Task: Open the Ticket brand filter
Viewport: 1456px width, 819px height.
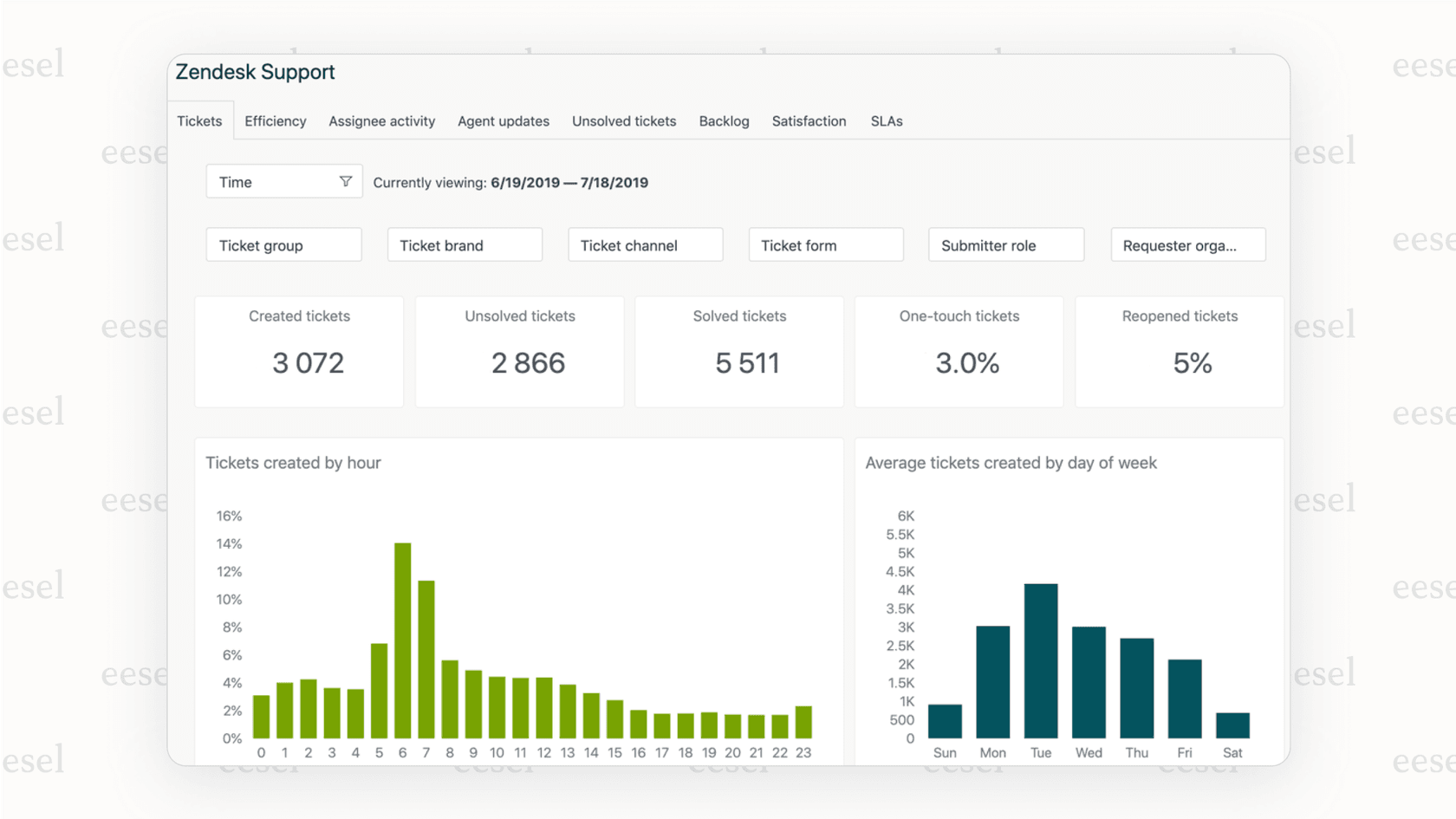Action: pyautogui.click(x=465, y=244)
